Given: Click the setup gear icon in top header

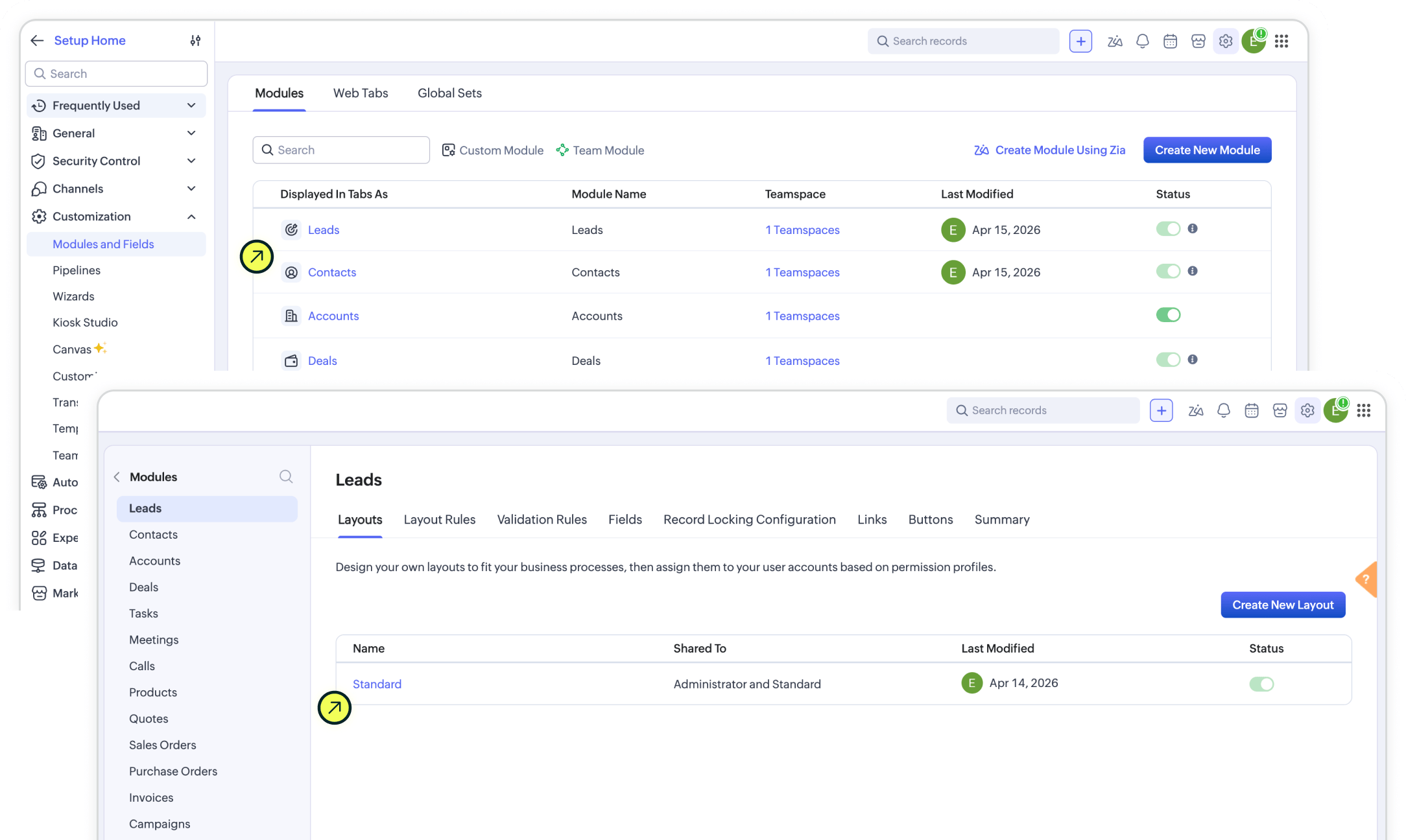Looking at the screenshot, I should click(x=1226, y=41).
